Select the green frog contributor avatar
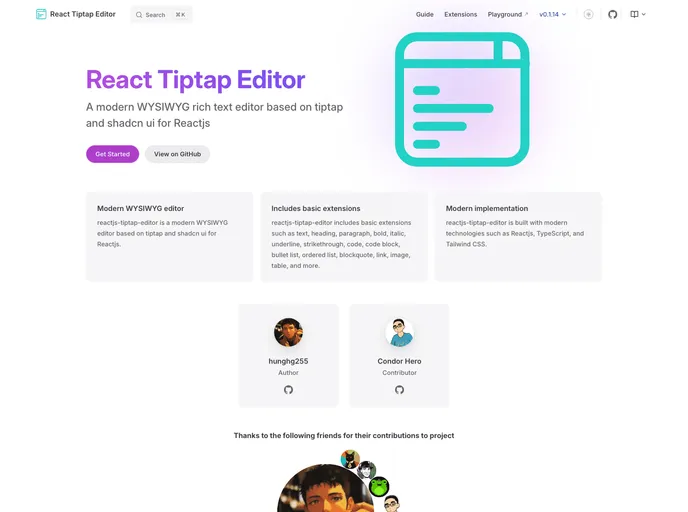This screenshot has width=688, height=512. pyautogui.click(x=379, y=487)
